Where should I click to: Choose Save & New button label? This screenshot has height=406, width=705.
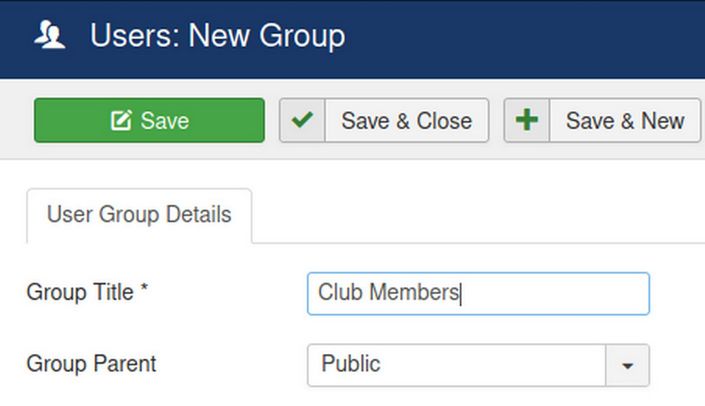tap(625, 121)
